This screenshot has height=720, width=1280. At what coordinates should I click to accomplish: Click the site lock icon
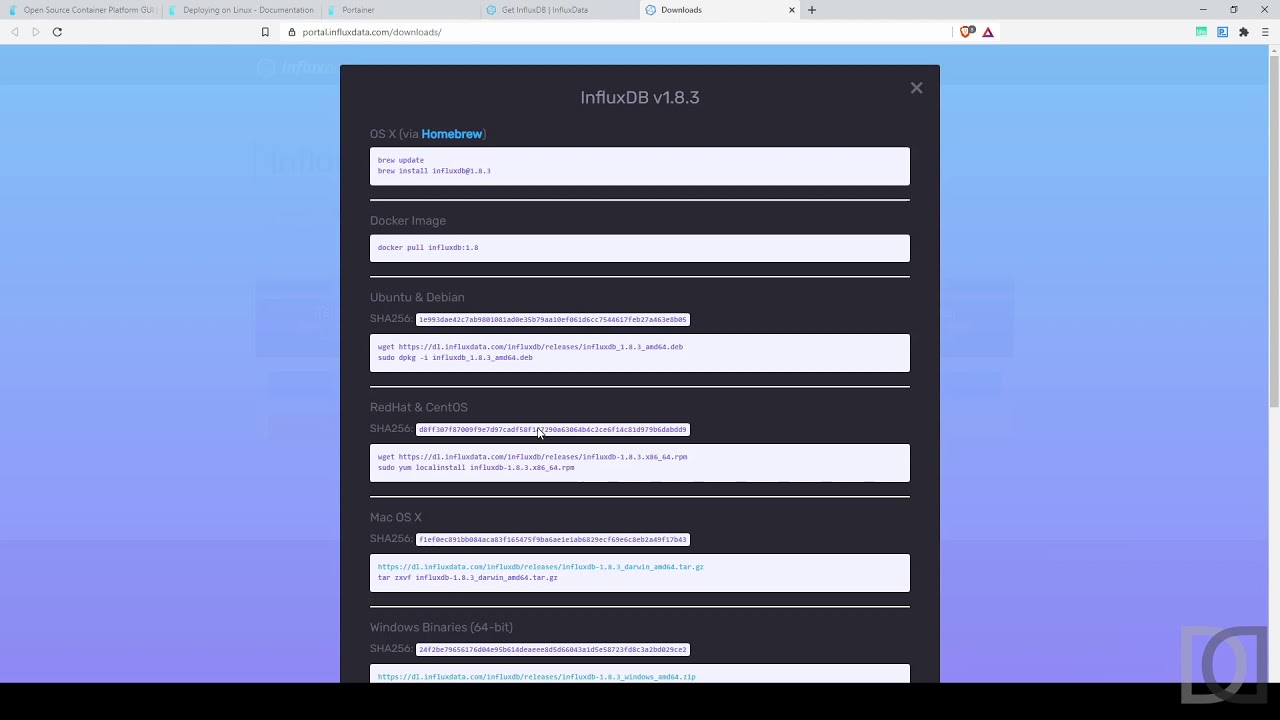pyautogui.click(x=292, y=32)
